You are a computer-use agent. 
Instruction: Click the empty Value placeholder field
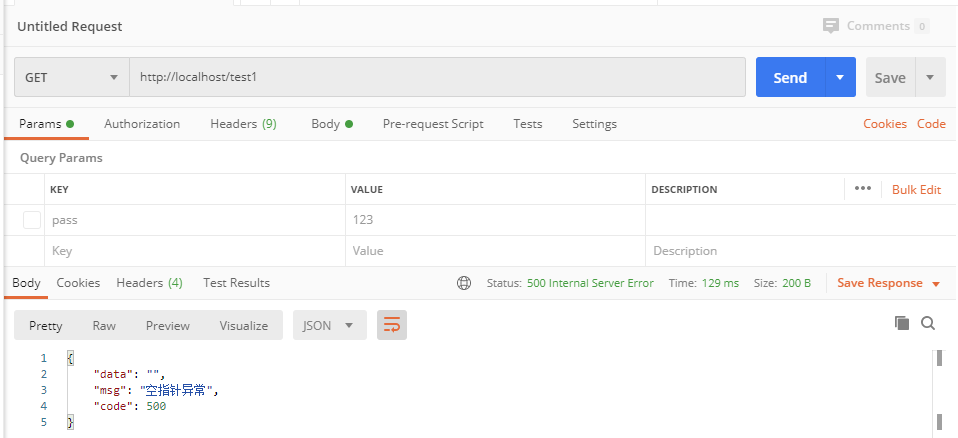(495, 251)
